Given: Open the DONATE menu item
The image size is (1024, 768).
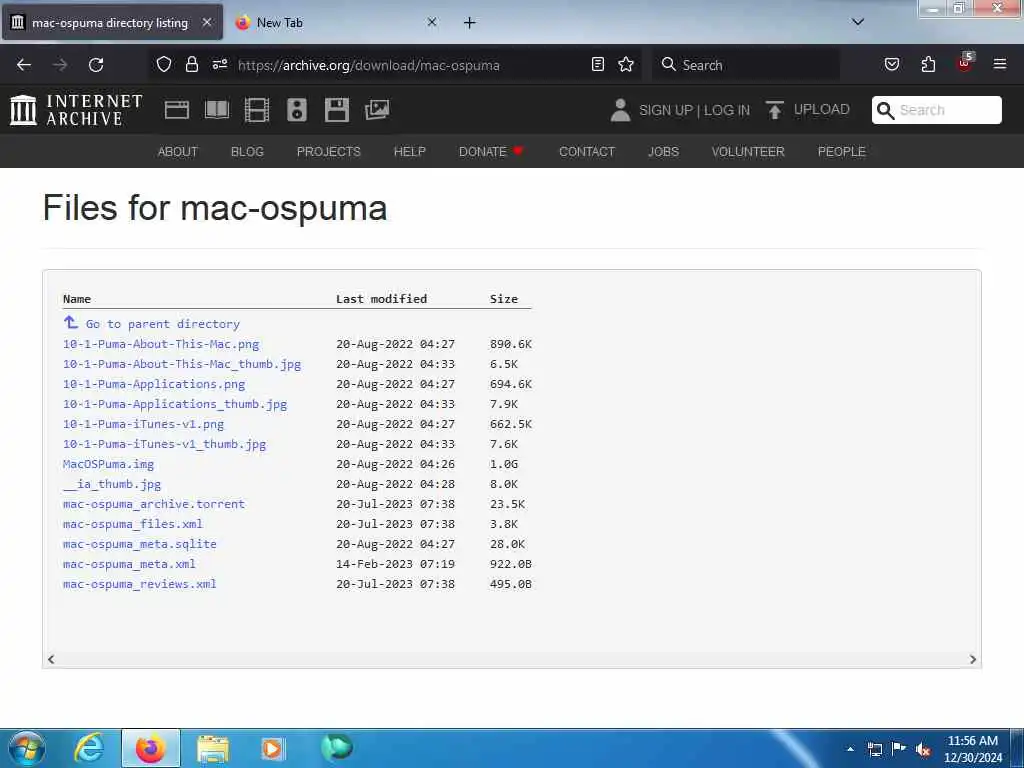Looking at the screenshot, I should click(491, 152).
